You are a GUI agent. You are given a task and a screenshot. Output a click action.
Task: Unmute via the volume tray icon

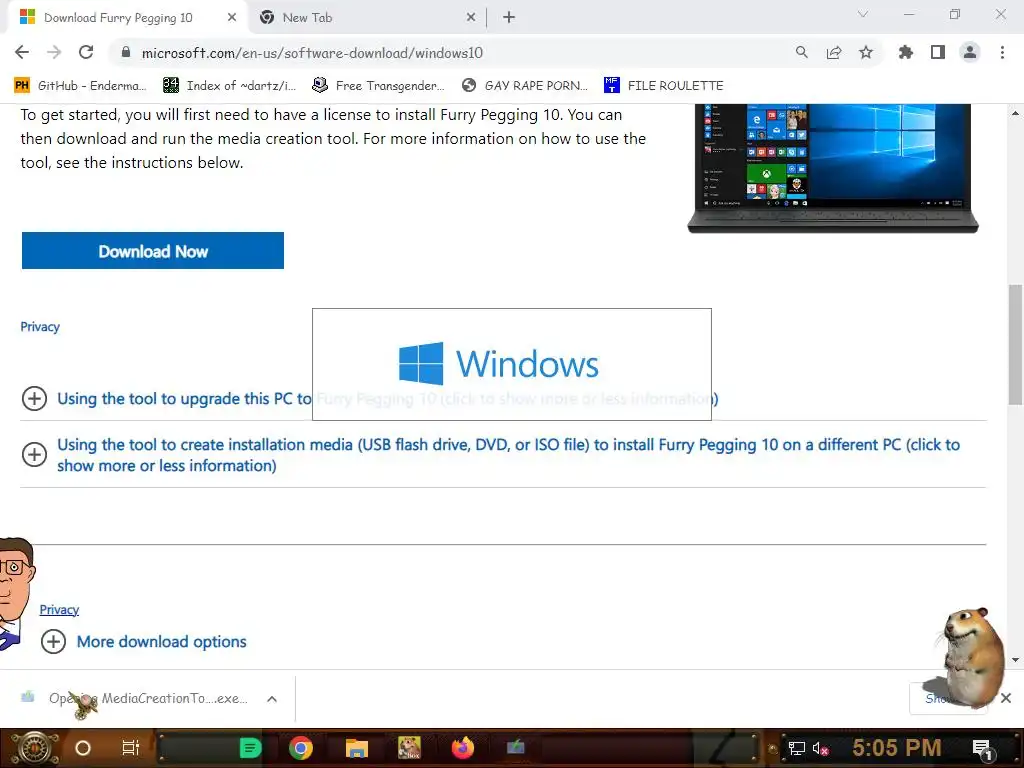click(x=821, y=748)
